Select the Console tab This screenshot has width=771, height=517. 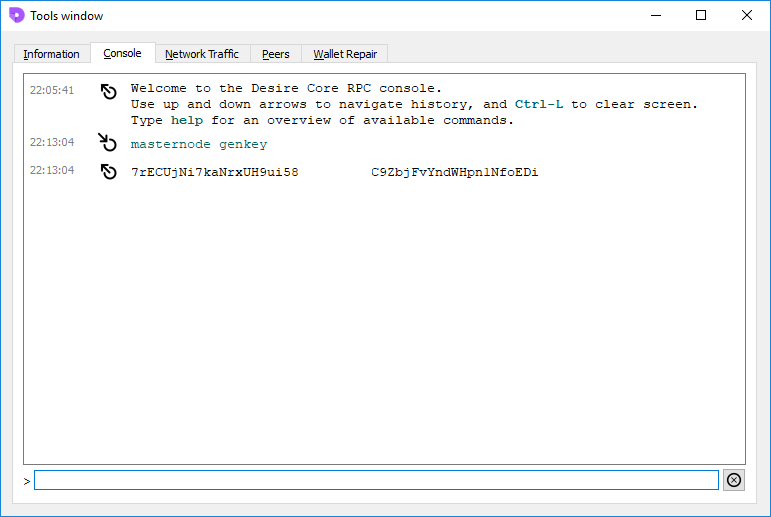pos(122,53)
